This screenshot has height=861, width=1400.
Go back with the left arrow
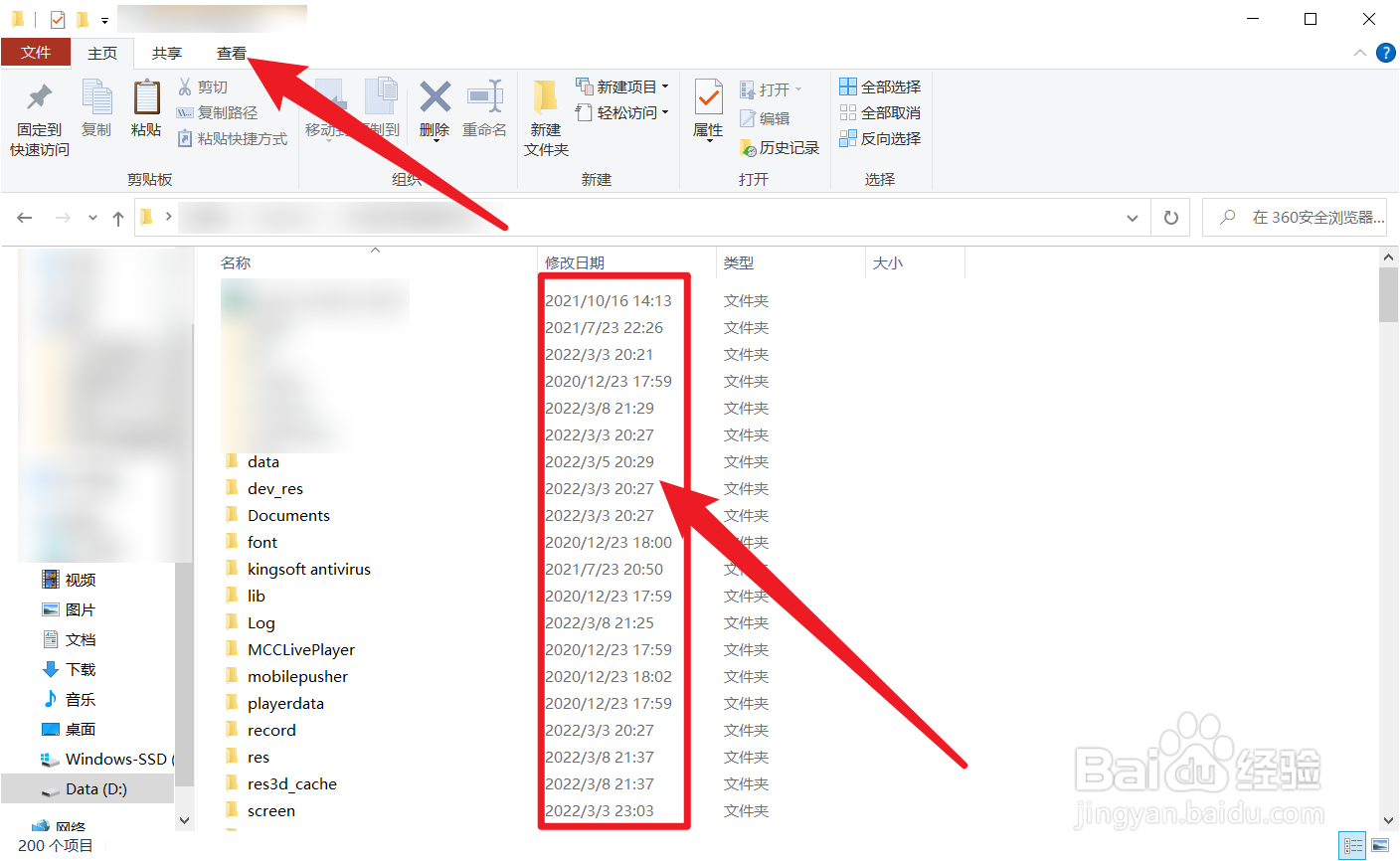click(x=25, y=218)
